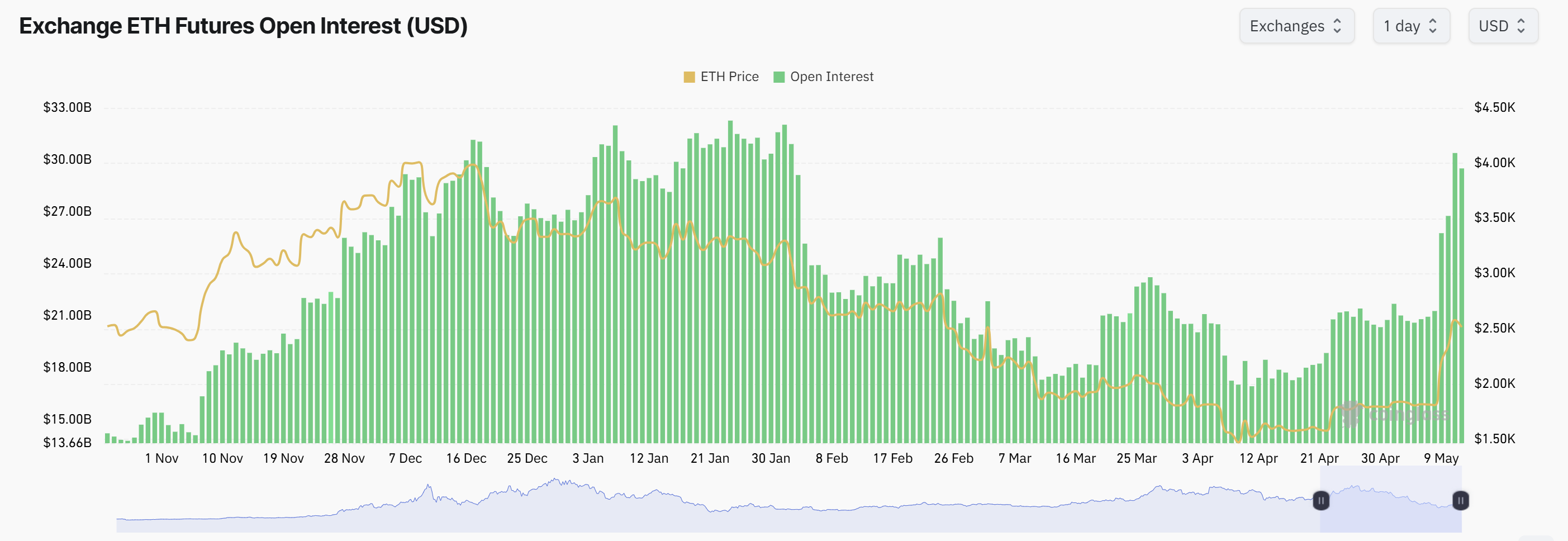Click the left pause-style handle icon in navigator
This screenshot has height=541, width=1568.
click(x=1321, y=501)
